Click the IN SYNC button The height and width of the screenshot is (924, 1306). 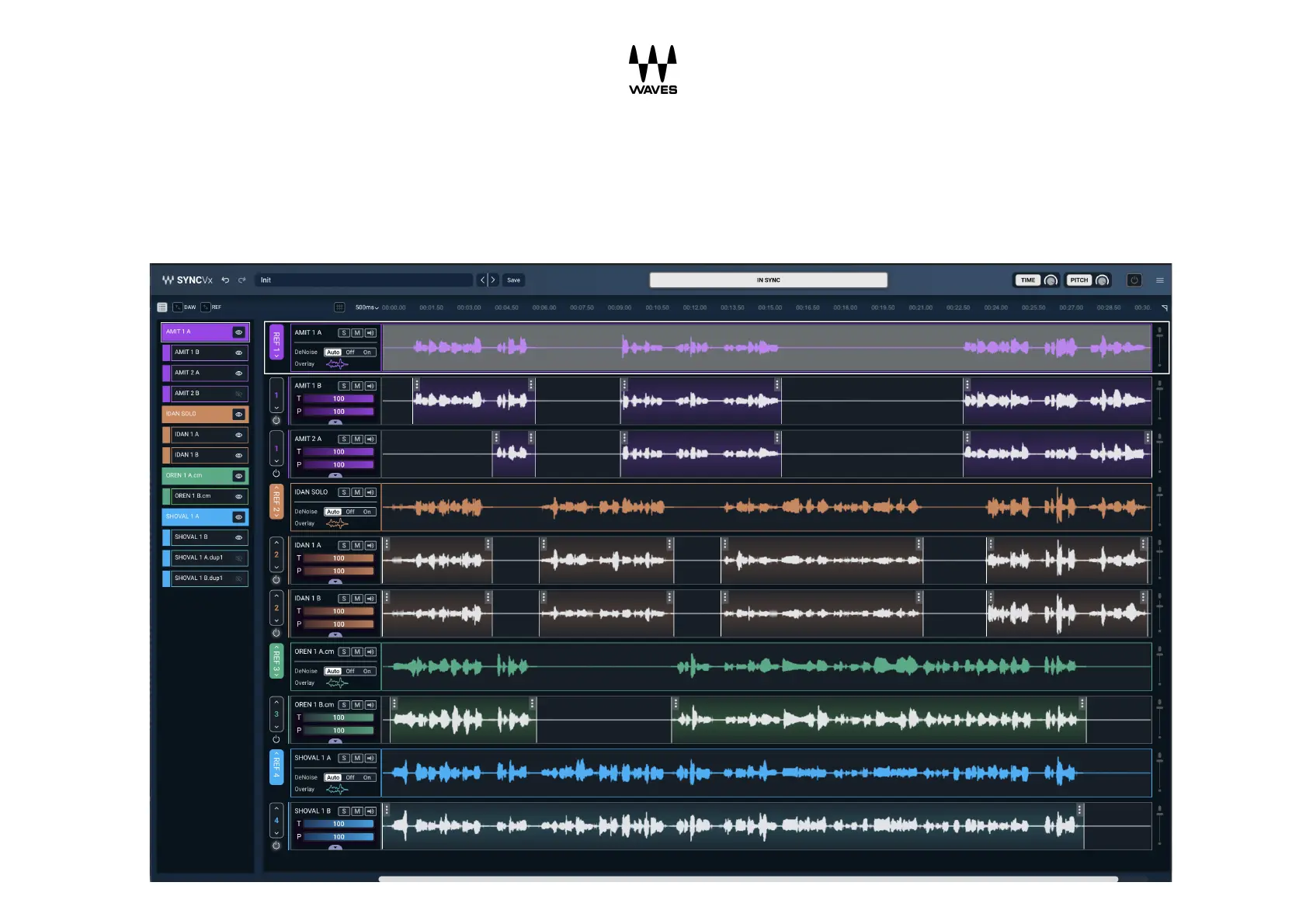(768, 280)
